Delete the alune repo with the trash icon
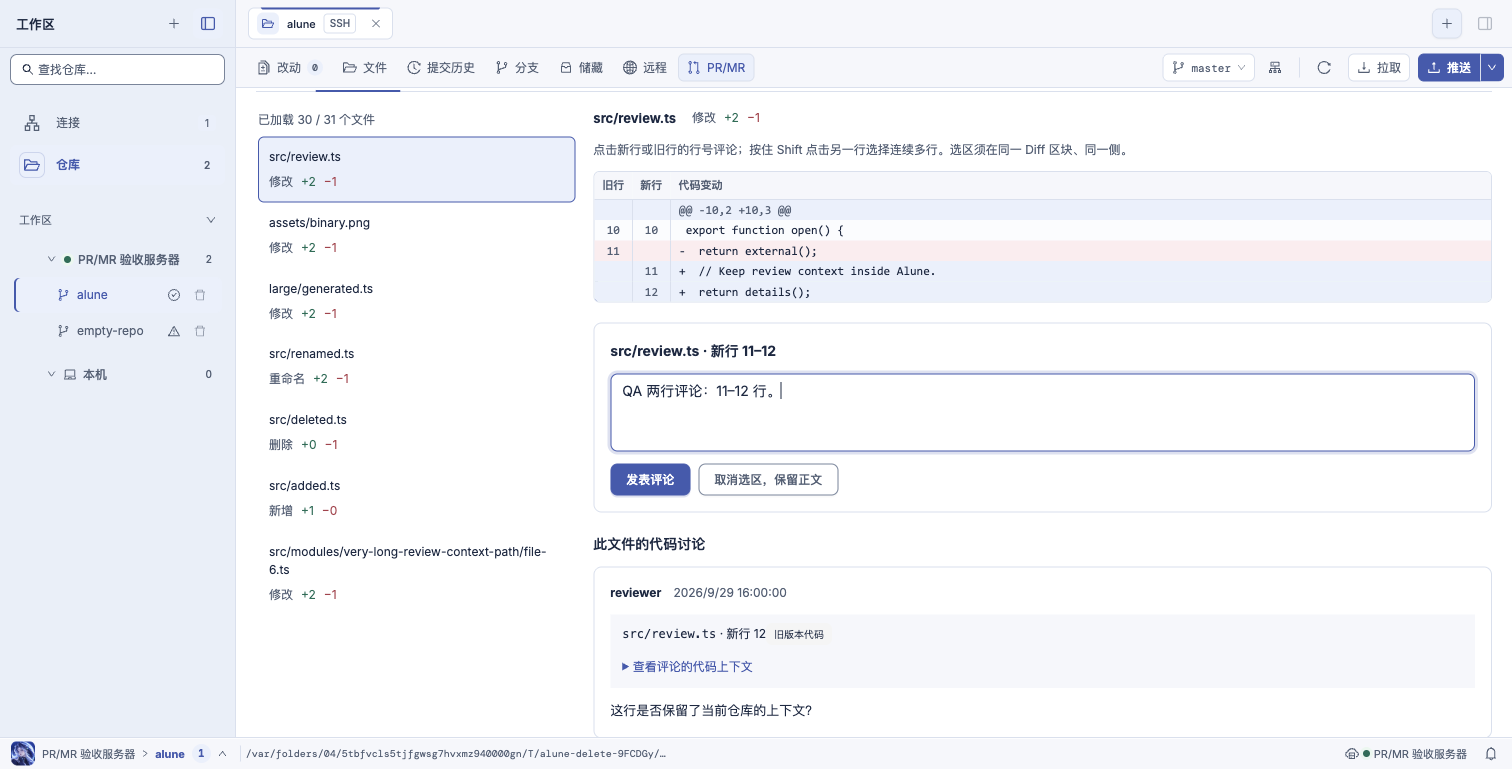 coord(200,295)
